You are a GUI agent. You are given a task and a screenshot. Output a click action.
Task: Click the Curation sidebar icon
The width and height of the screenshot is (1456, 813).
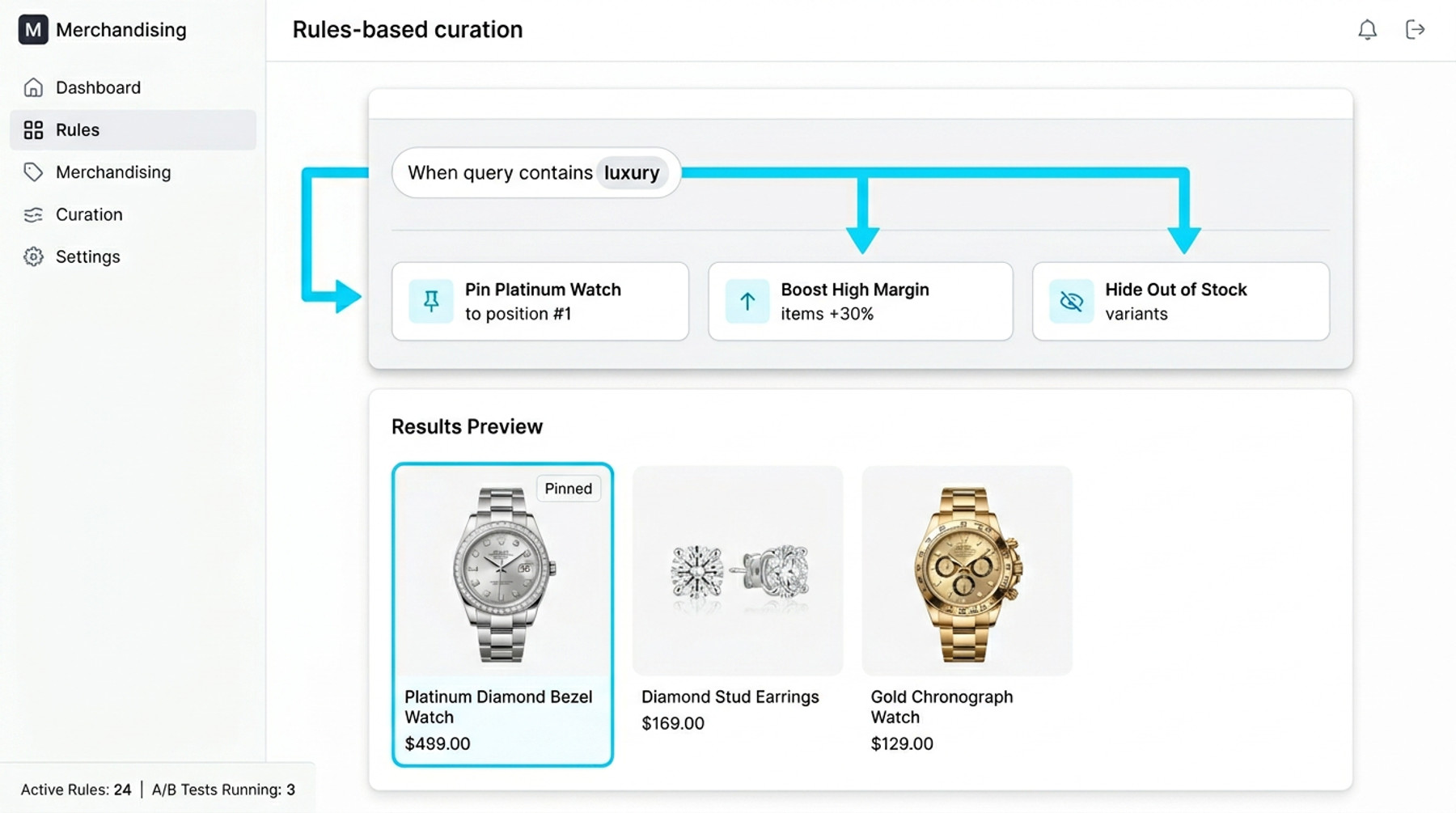33,214
